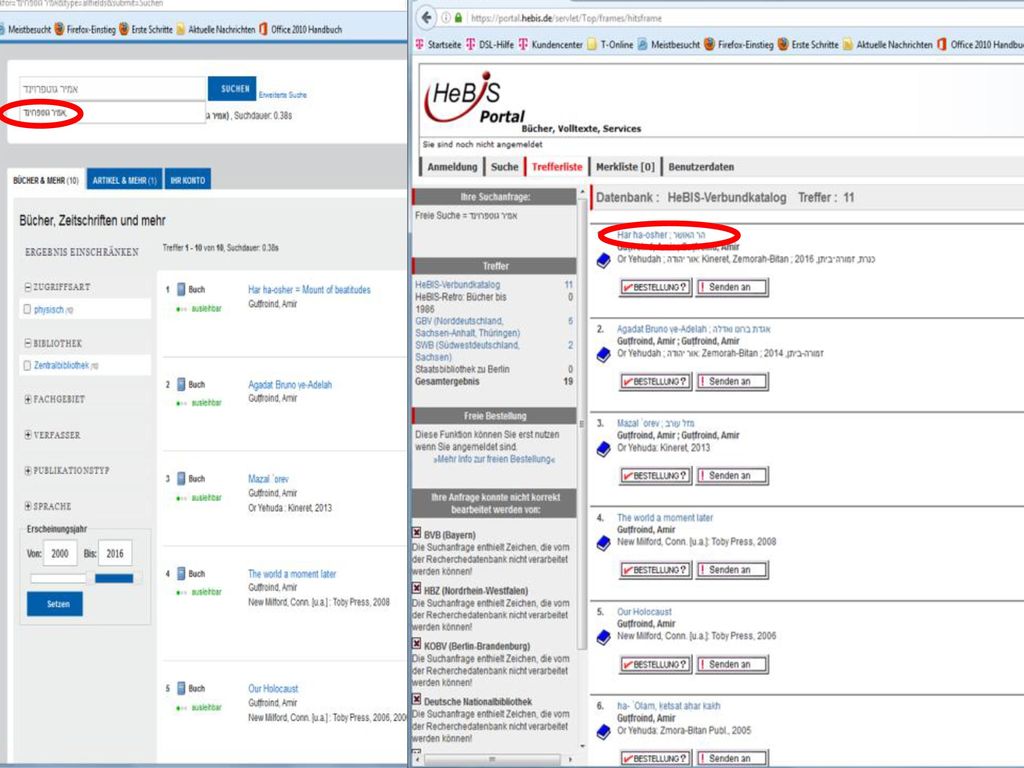Open the Startseite bookmark
The width and height of the screenshot is (1024, 768).
(438, 44)
